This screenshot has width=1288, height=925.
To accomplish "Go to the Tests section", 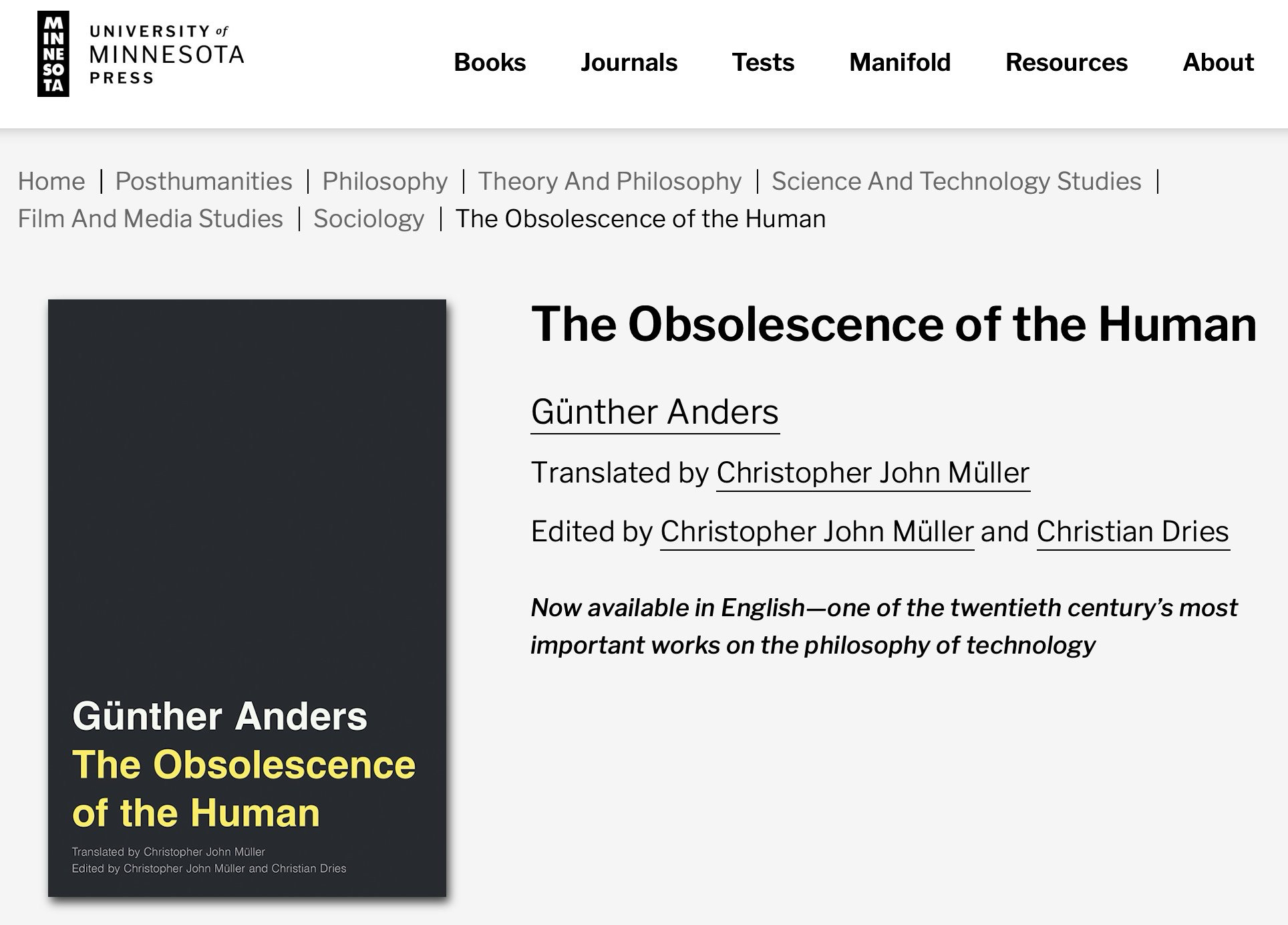I will [x=763, y=62].
